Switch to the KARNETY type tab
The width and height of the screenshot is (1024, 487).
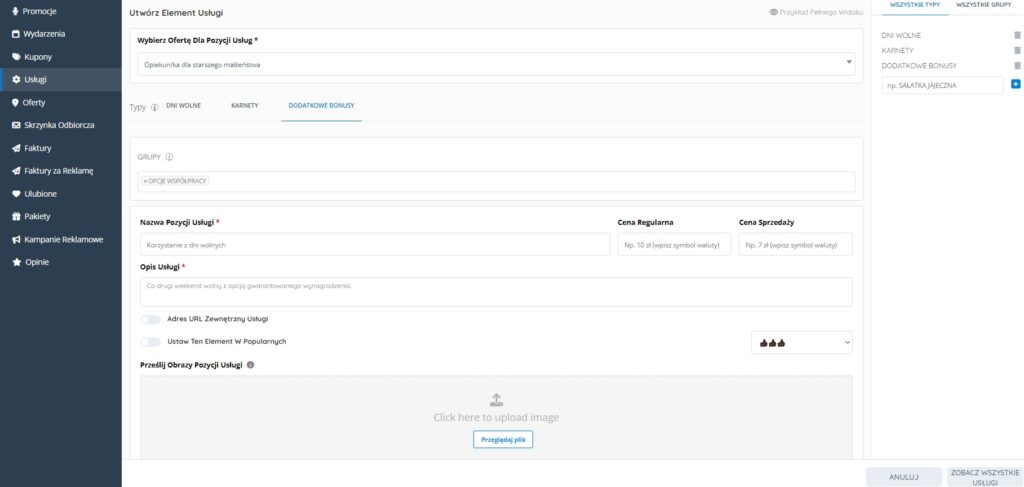point(244,105)
